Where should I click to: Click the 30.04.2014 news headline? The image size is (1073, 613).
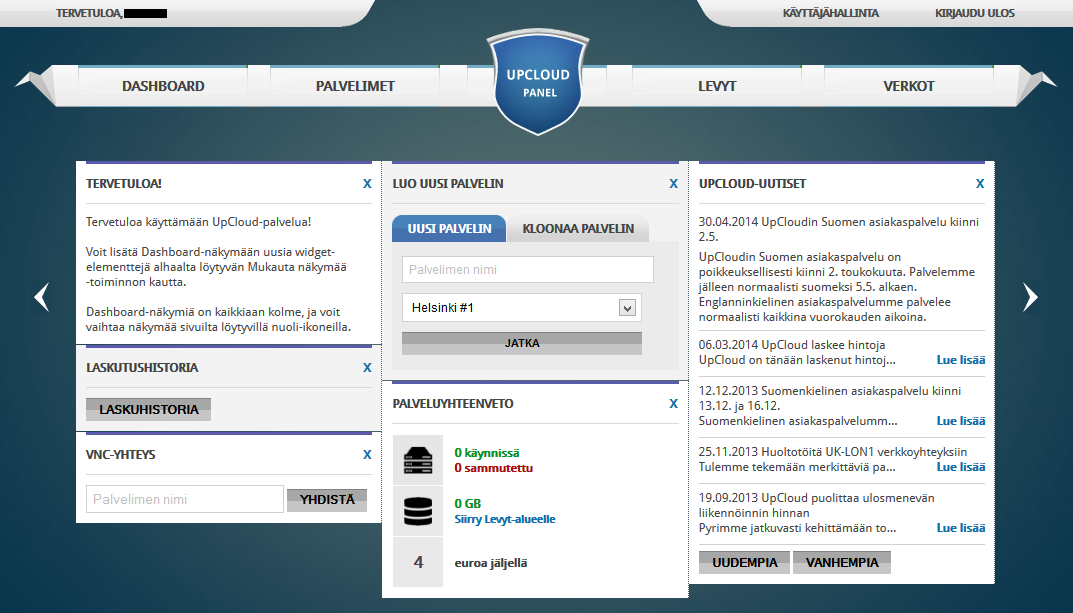coord(839,229)
